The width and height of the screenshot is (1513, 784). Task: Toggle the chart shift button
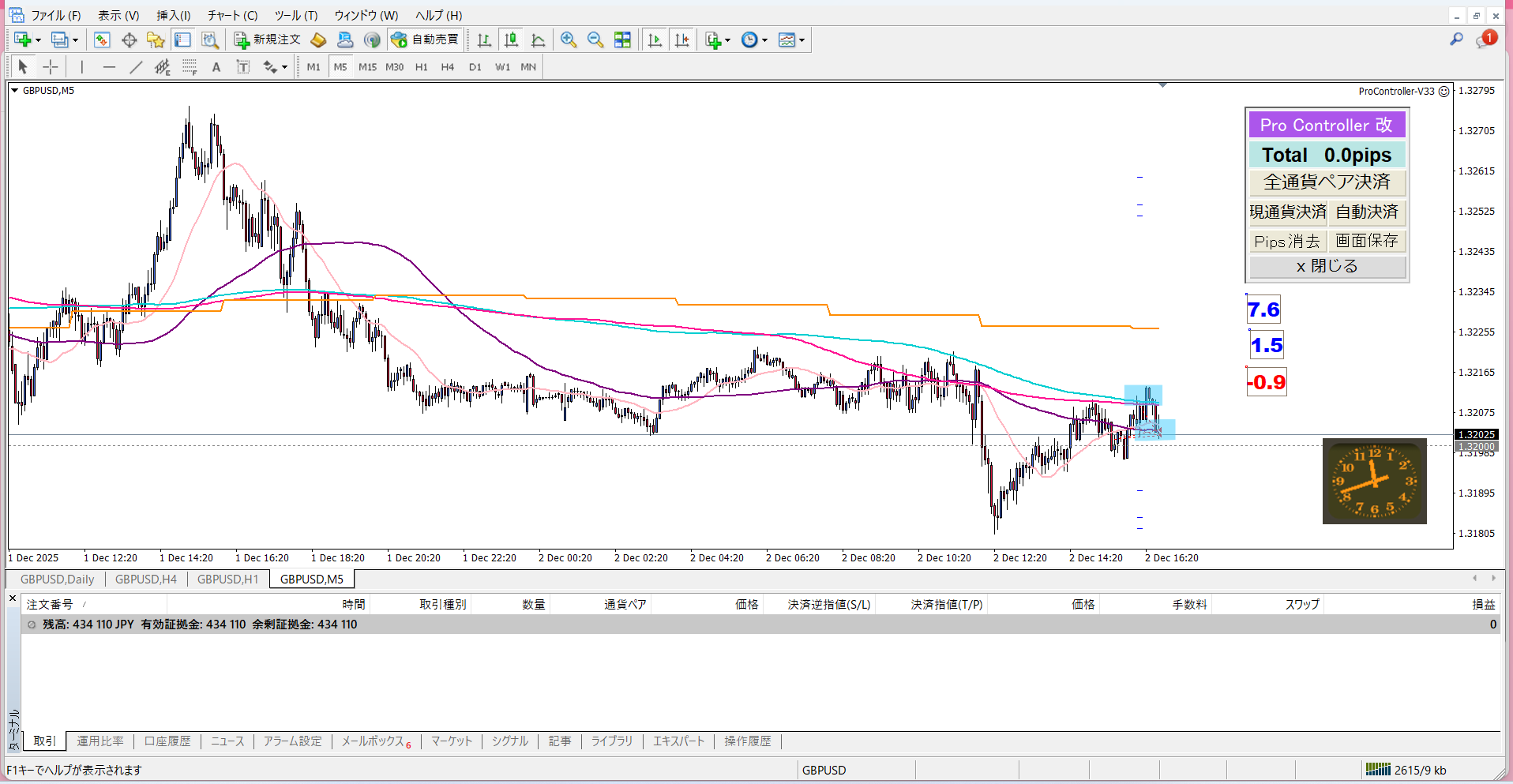[x=681, y=39]
